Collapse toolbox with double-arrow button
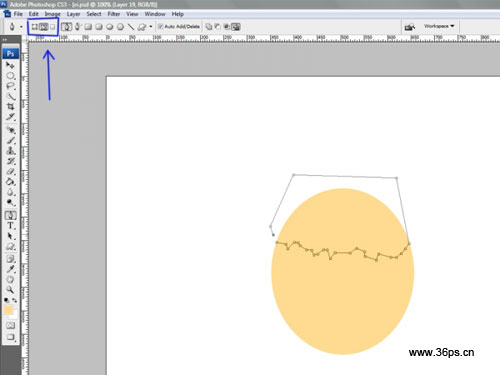The height and width of the screenshot is (375, 500). coord(5,40)
